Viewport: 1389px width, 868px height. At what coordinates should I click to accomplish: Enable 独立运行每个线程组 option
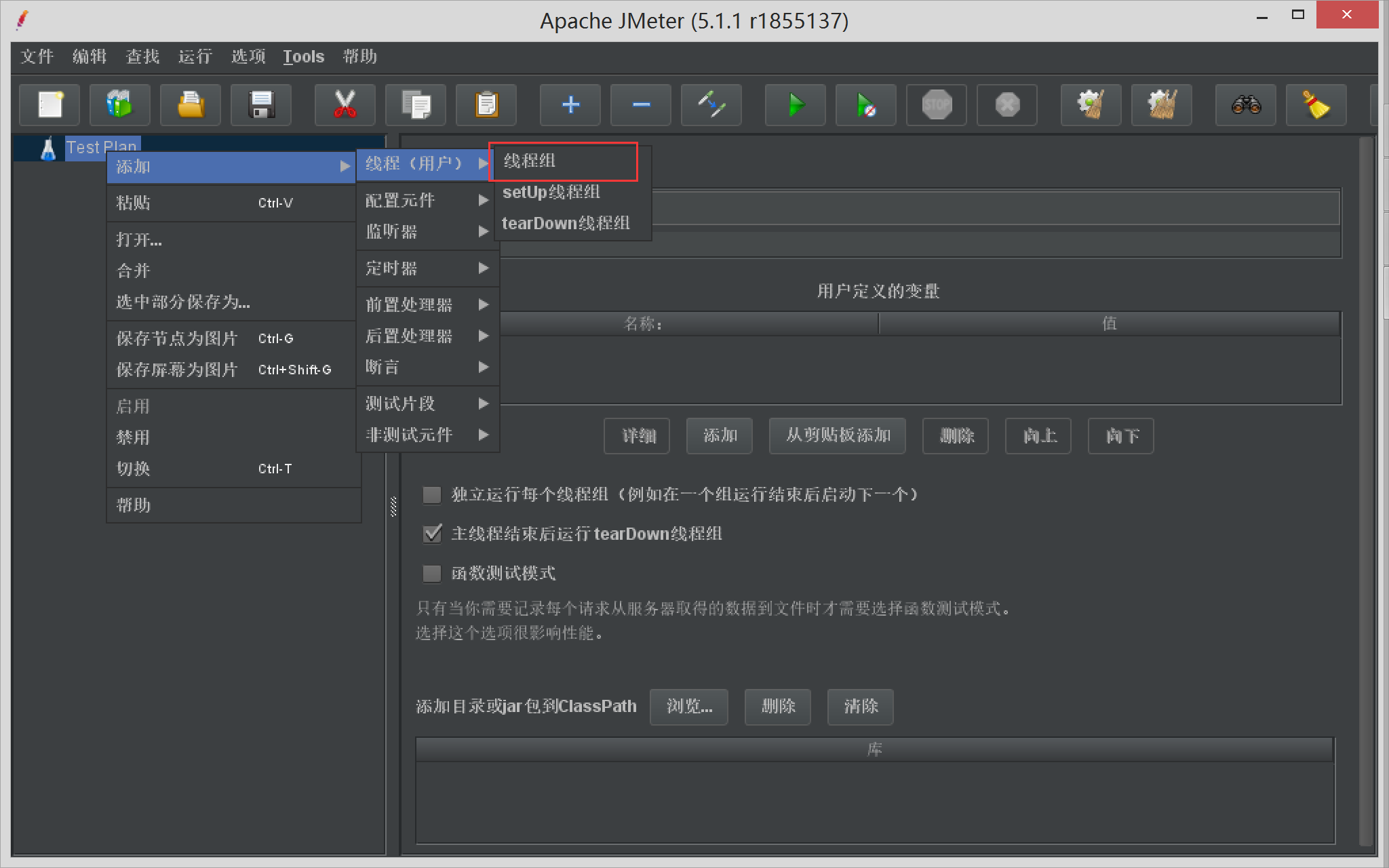pos(431,495)
